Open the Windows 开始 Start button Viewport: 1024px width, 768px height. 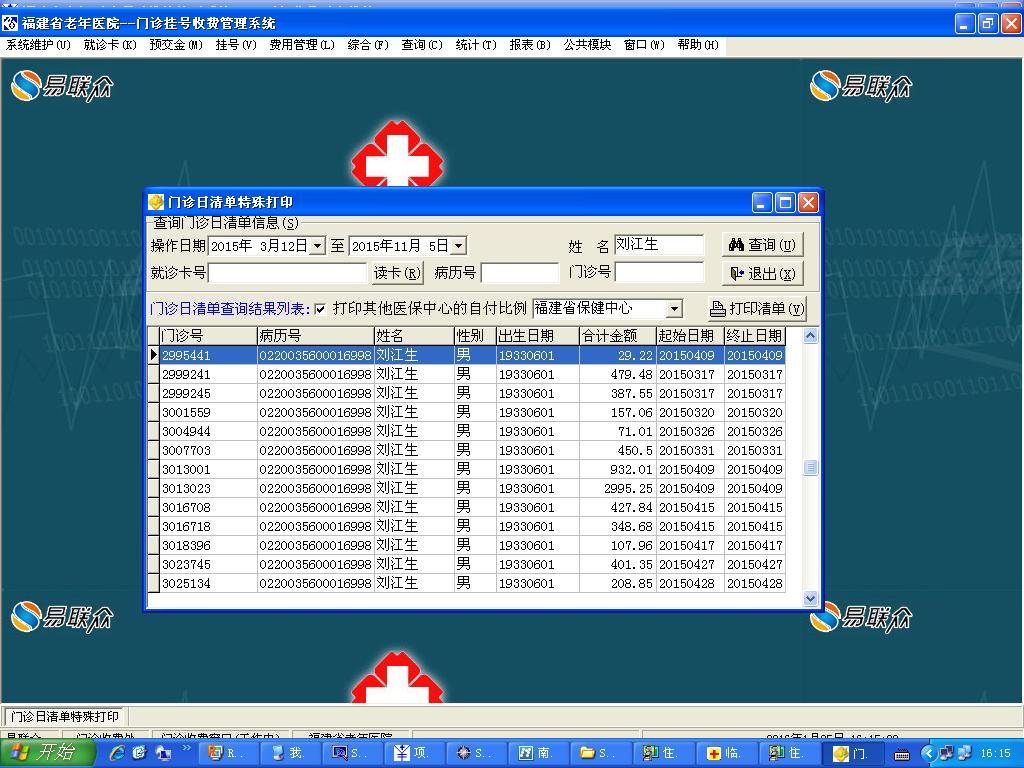(x=46, y=753)
